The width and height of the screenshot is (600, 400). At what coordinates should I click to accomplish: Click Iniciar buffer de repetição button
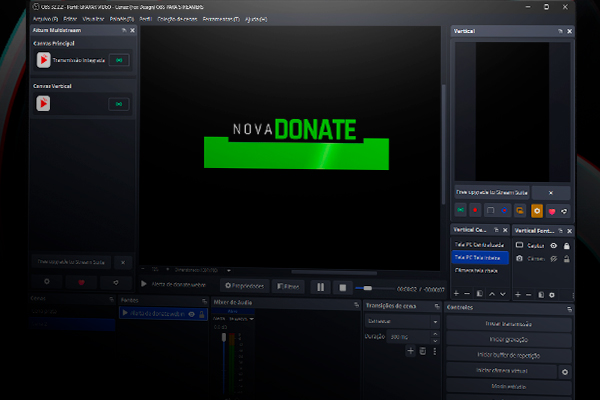click(509, 355)
